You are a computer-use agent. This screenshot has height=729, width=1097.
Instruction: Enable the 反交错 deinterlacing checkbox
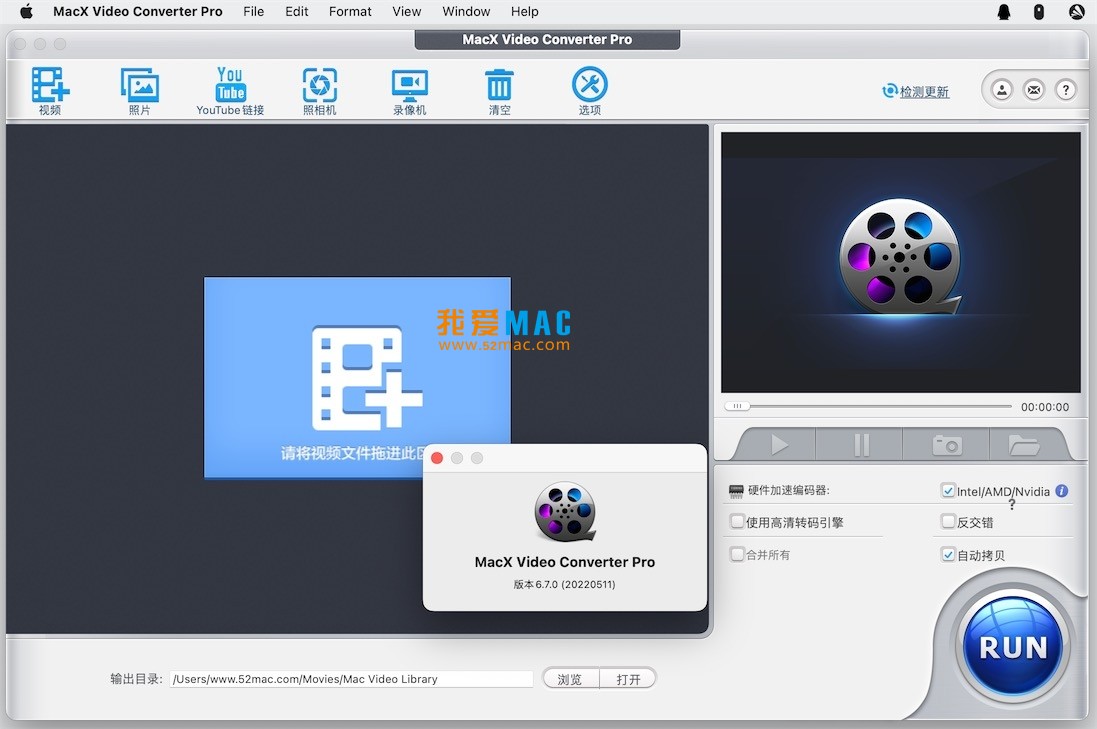pyautogui.click(x=948, y=521)
